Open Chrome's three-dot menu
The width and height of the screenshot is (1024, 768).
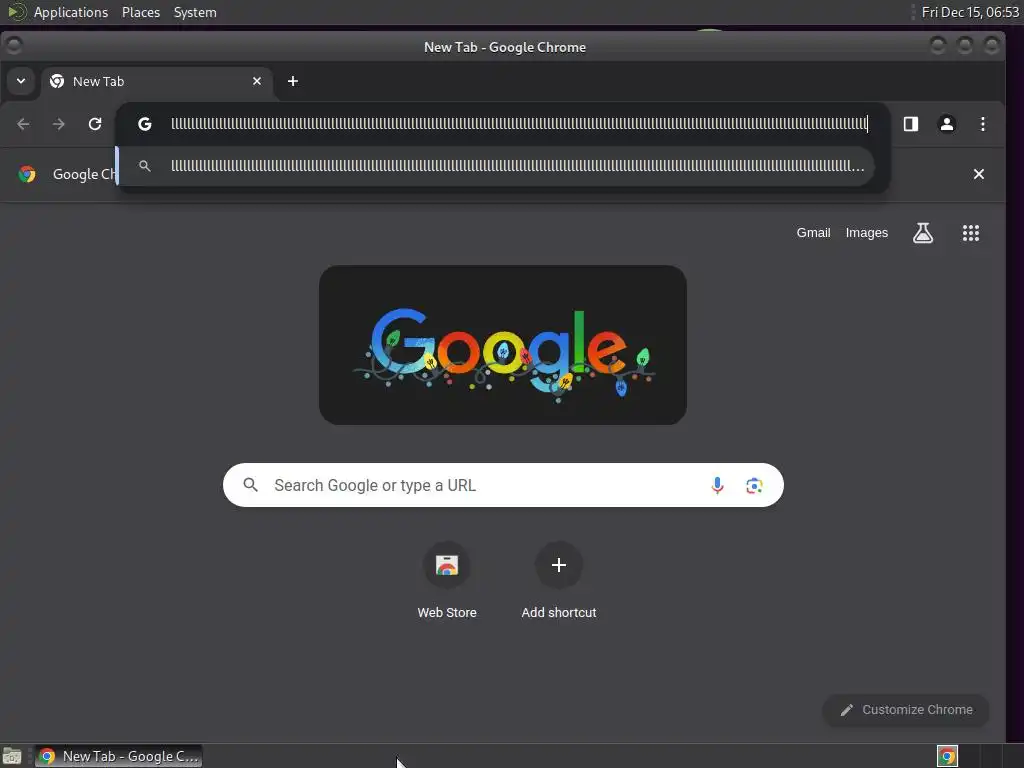pos(983,124)
